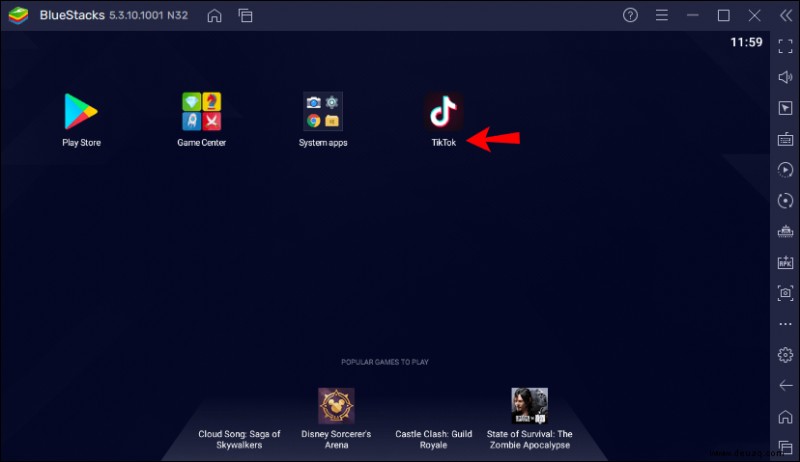The width and height of the screenshot is (800, 462).
Task: Open the help question mark icon
Action: tap(630, 15)
